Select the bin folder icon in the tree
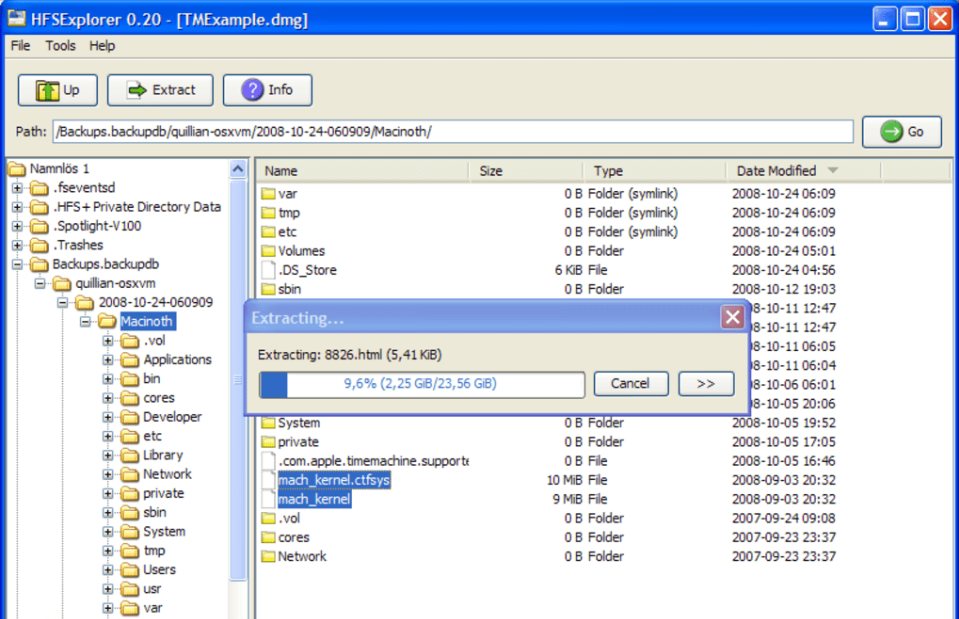 [x=130, y=379]
